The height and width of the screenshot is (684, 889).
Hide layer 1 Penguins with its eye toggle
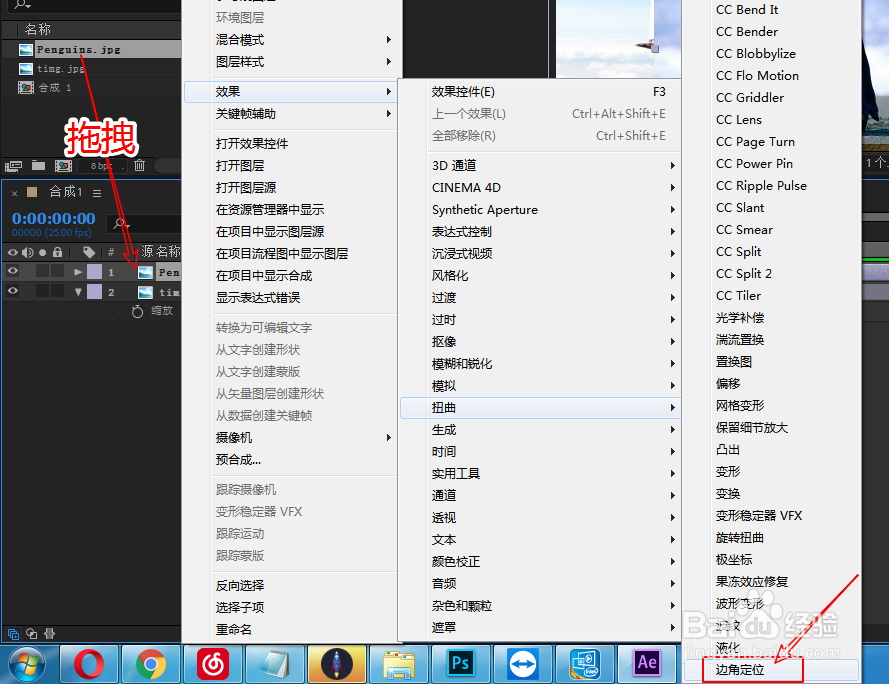pyautogui.click(x=12, y=271)
